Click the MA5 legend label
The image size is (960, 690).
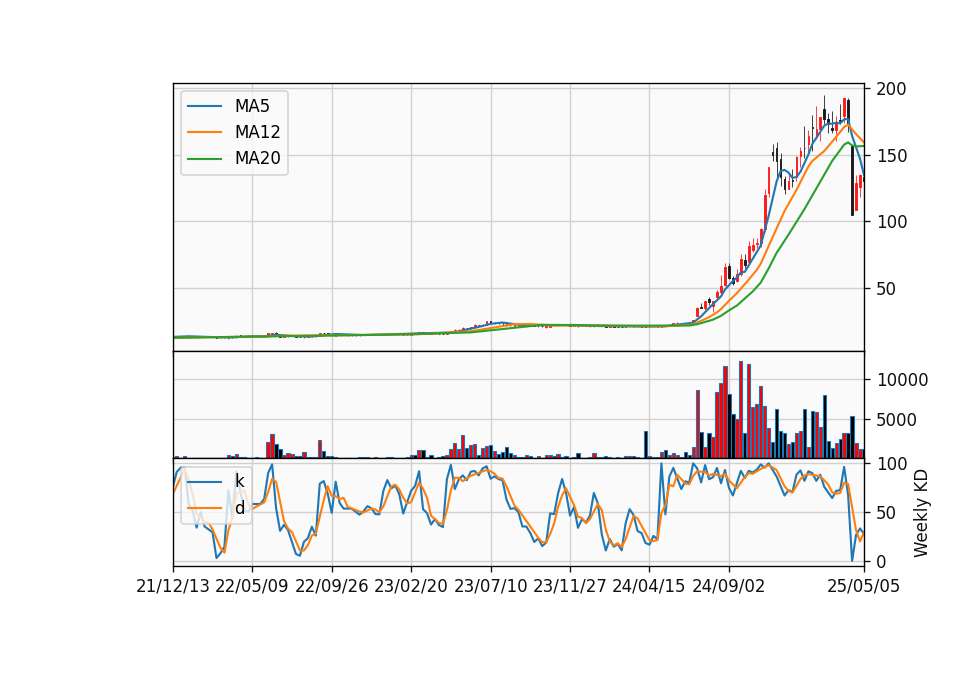pyautogui.click(x=252, y=106)
